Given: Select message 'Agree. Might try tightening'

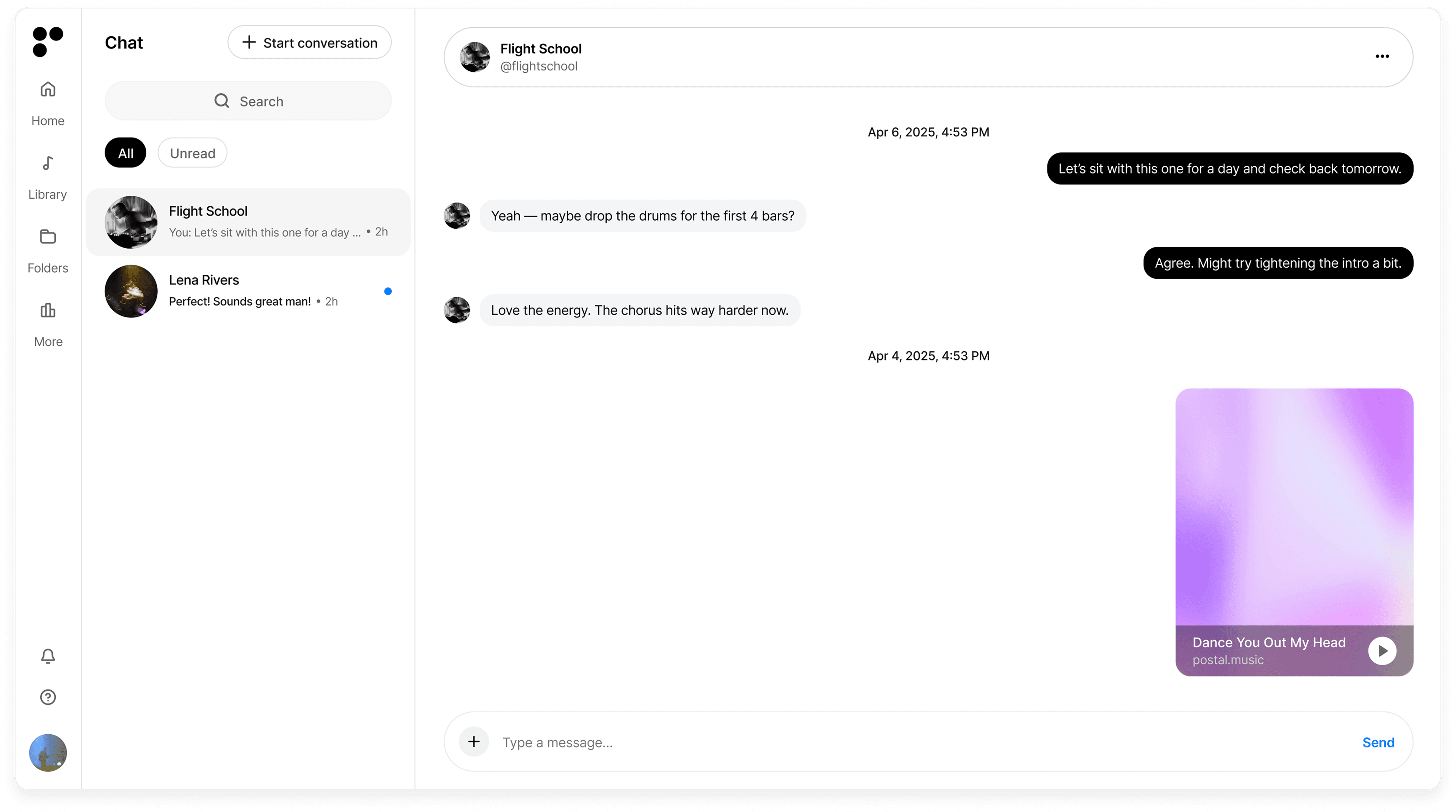Looking at the screenshot, I should [x=1278, y=263].
